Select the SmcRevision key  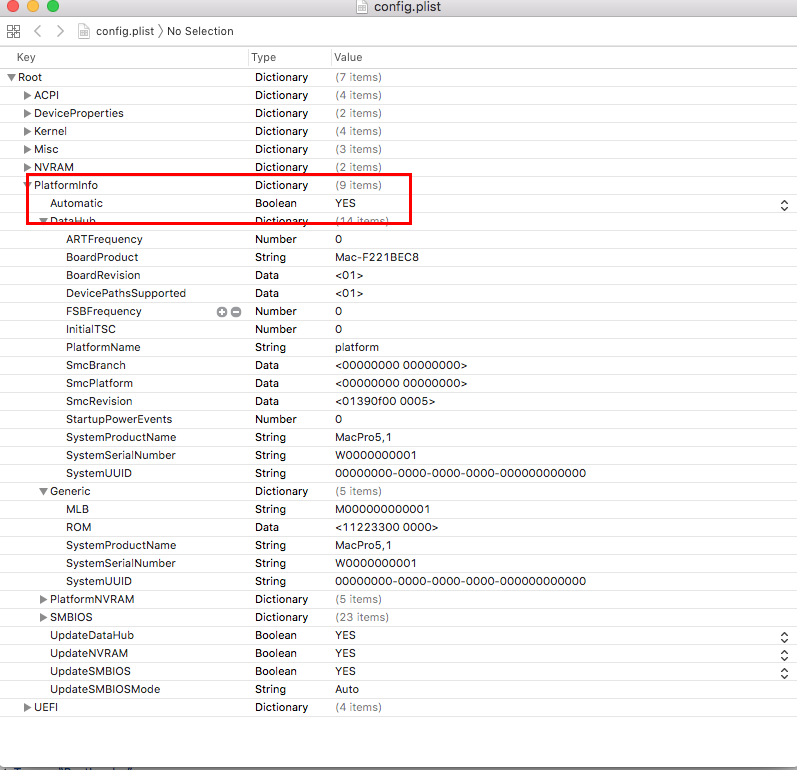coord(99,402)
